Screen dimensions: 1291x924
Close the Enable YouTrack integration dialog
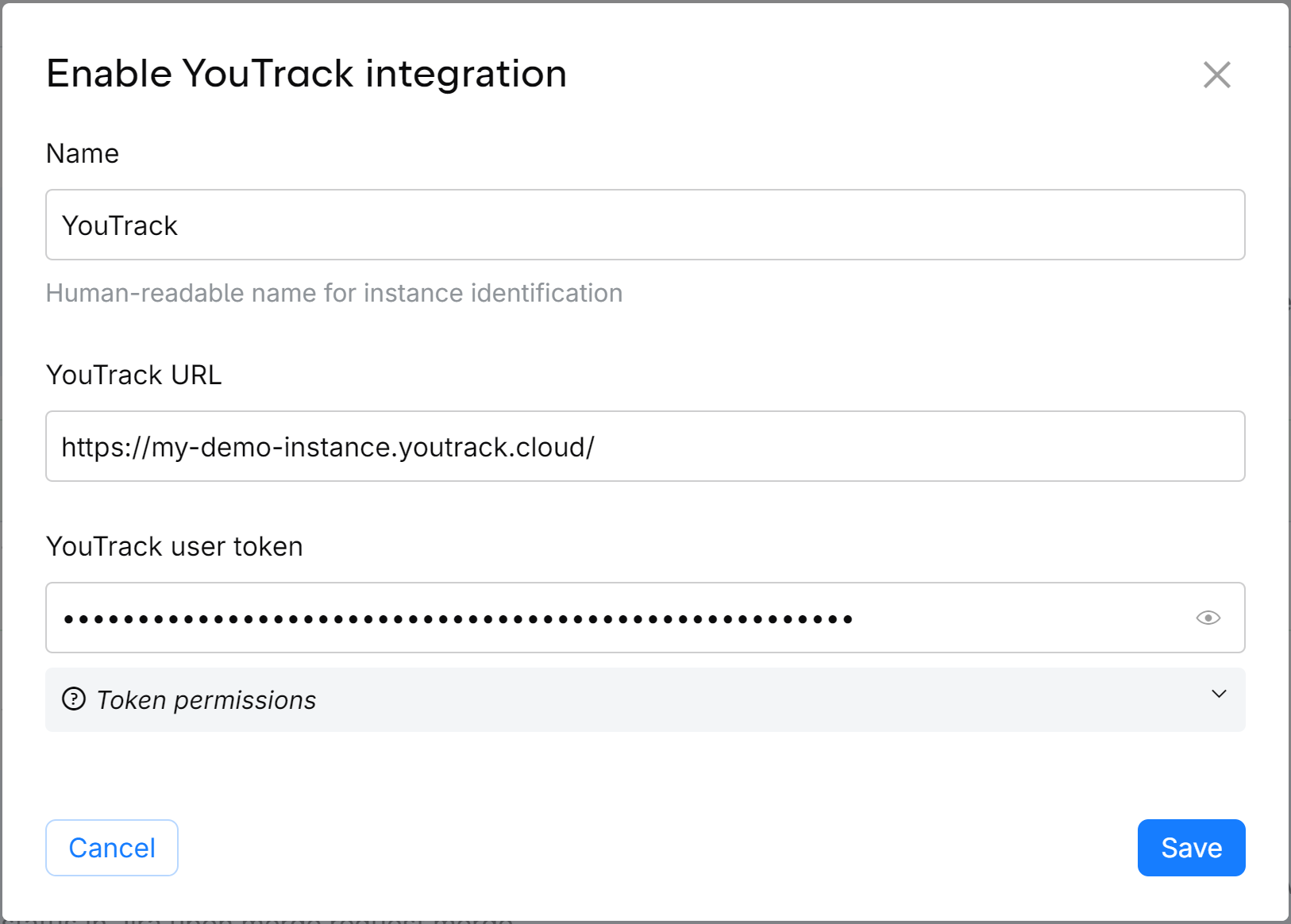1216,75
